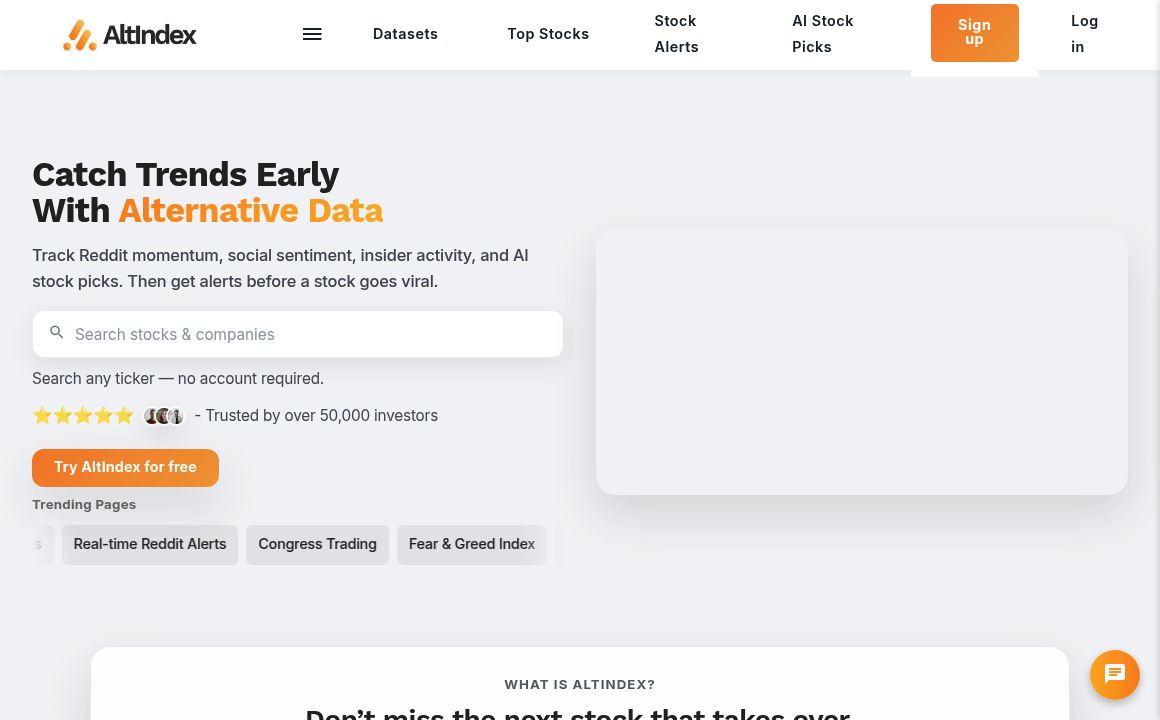Click the Search stocks & companies field
This screenshot has height=720, width=1160.
[x=310, y=334]
